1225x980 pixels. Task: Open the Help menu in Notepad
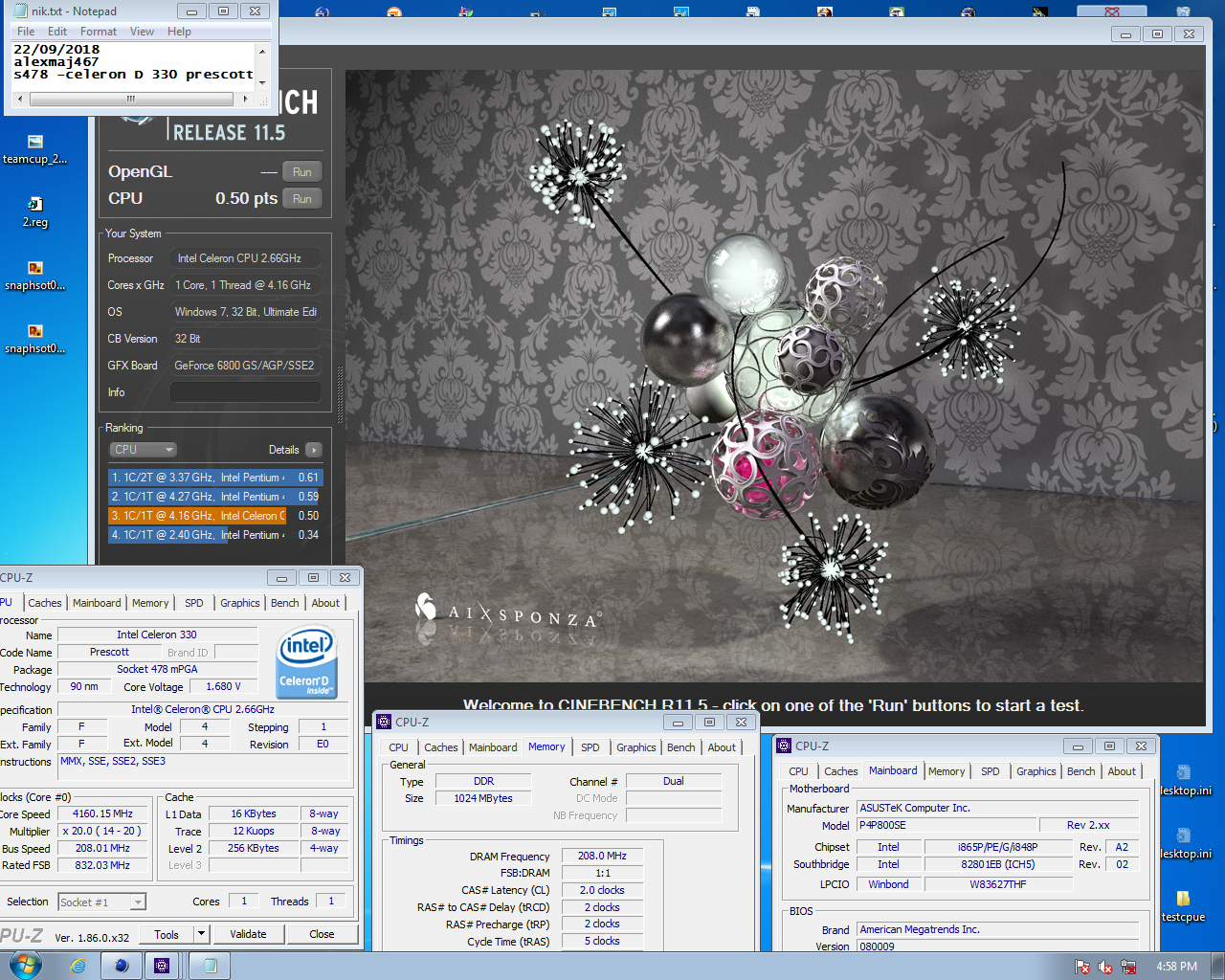point(179,32)
